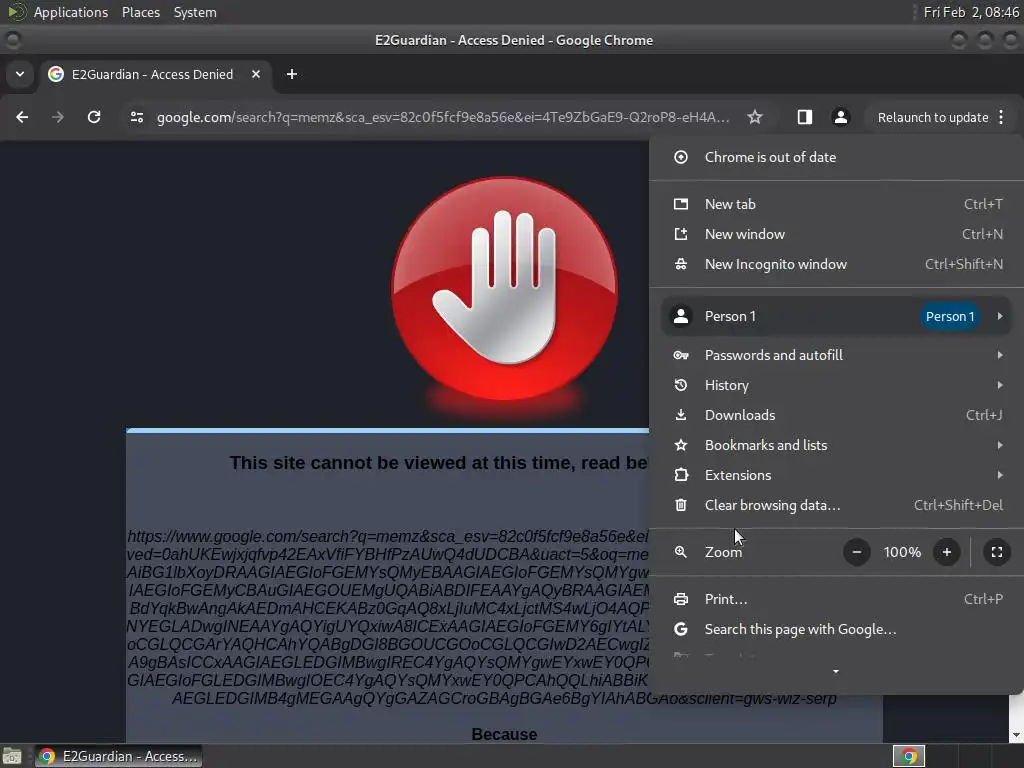Click the Google G icon in menu

680,630
